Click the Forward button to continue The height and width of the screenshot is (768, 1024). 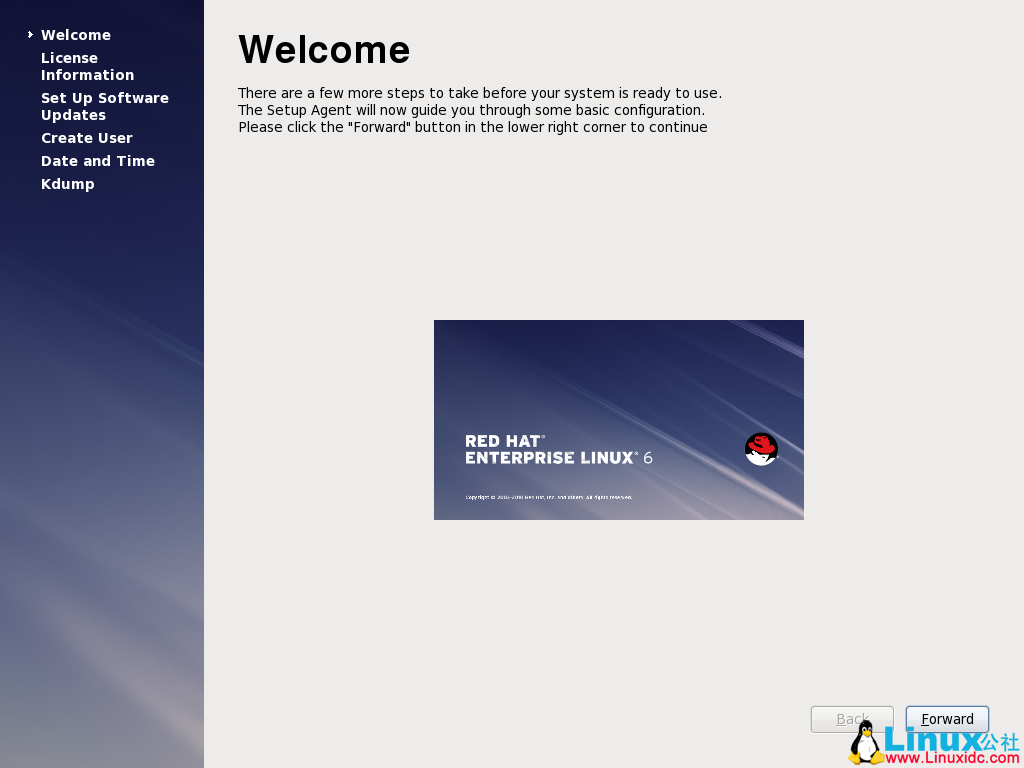[946, 719]
